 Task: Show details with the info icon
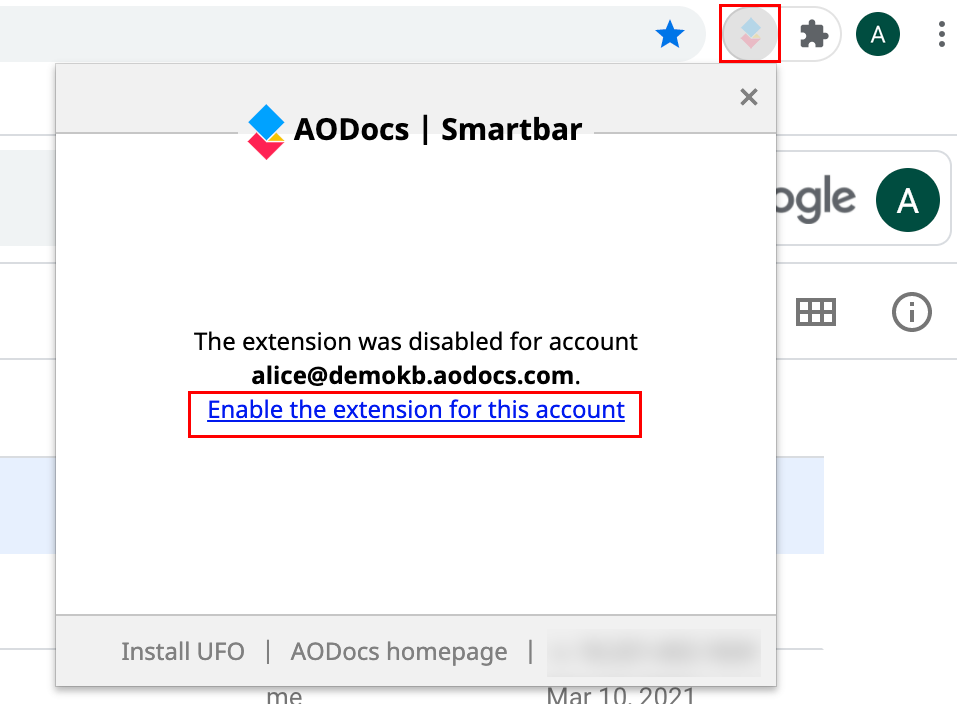click(912, 312)
